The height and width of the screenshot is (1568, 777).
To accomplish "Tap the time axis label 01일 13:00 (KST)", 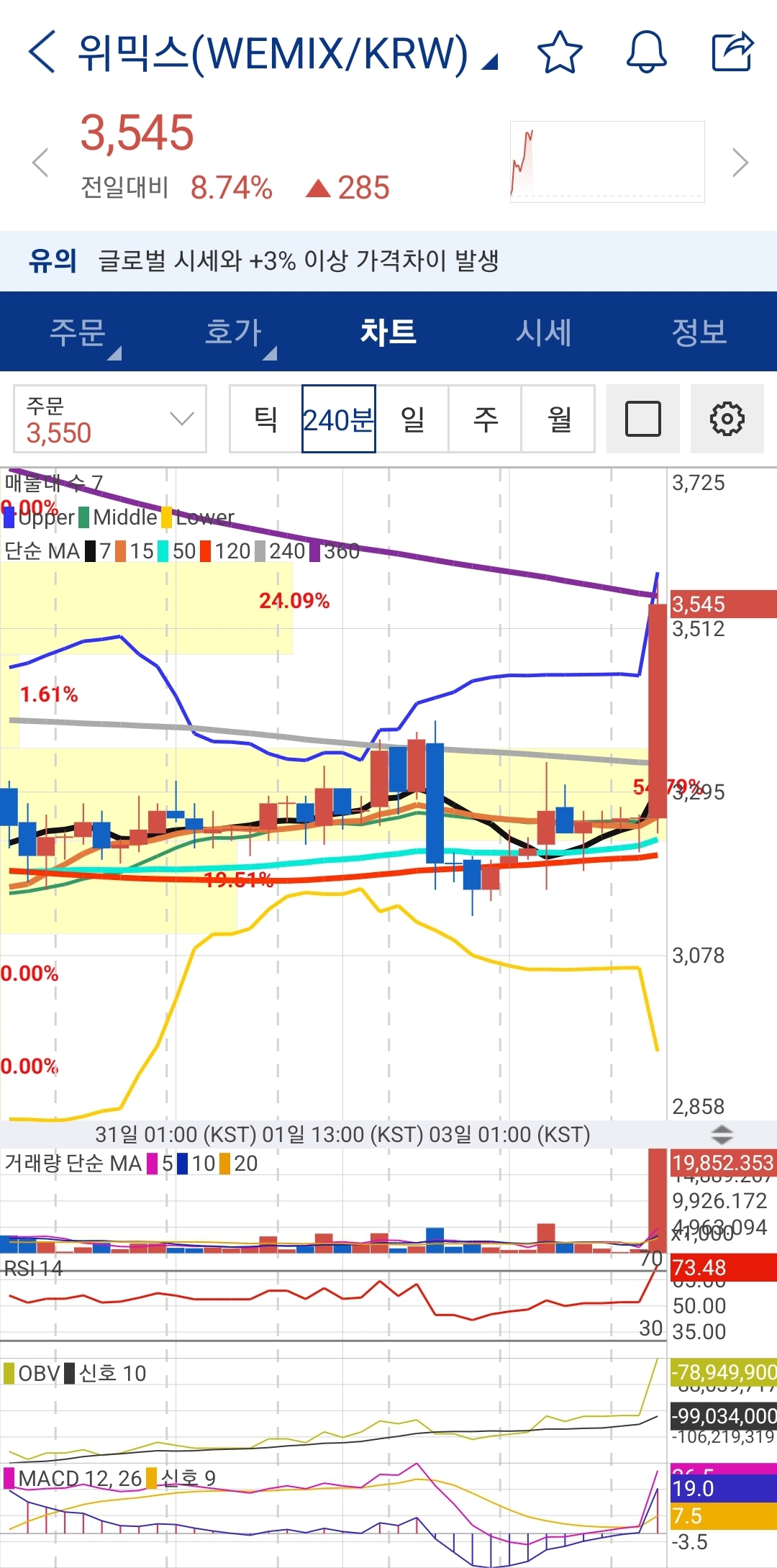I will 342,1135.
